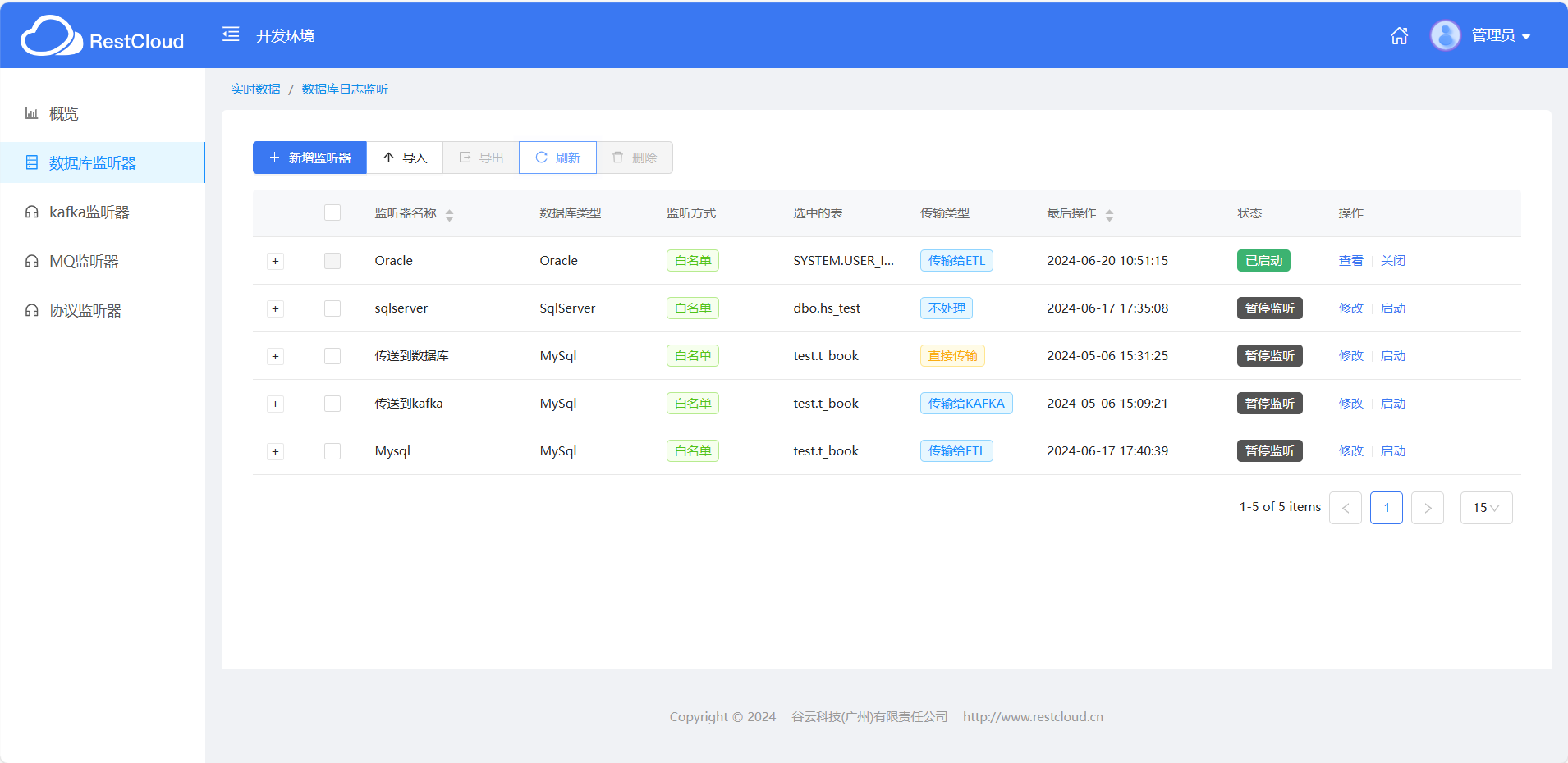Click 关闭 for the Oracle listener
Viewport: 1568px width, 763px height.
[1393, 260]
